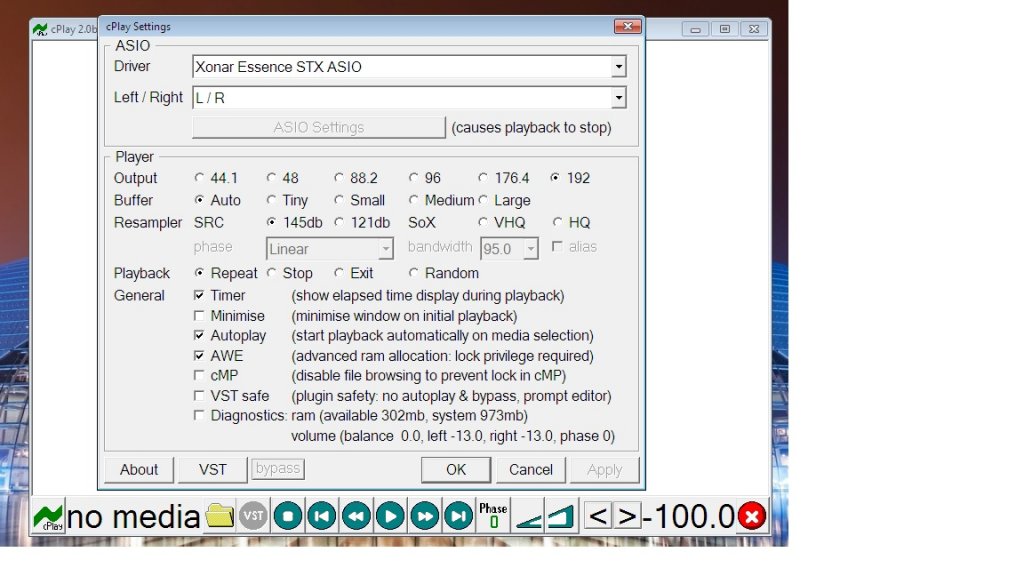Choose Tiny buffer size
The image size is (1024, 576).
click(x=287, y=200)
